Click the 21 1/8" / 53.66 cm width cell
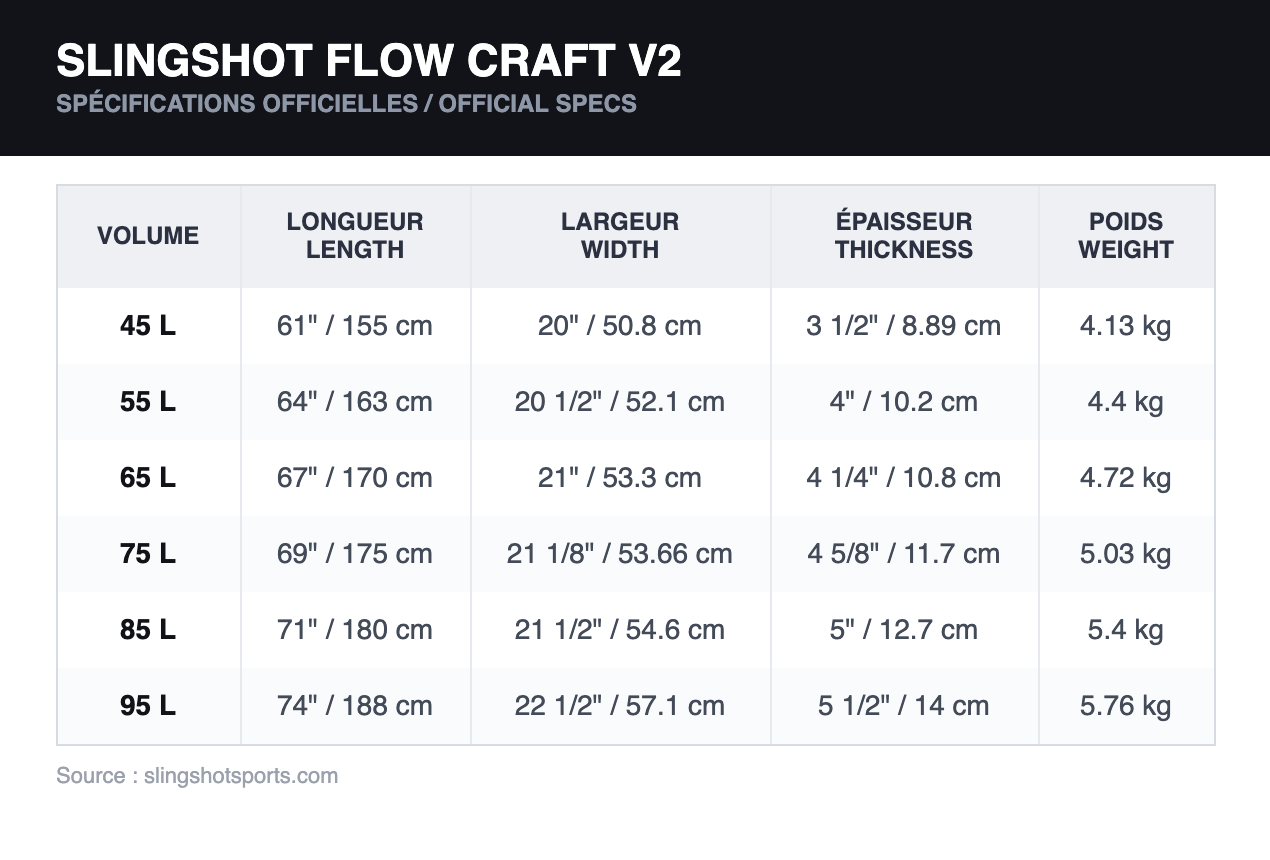The height and width of the screenshot is (860, 1270). coord(620,554)
